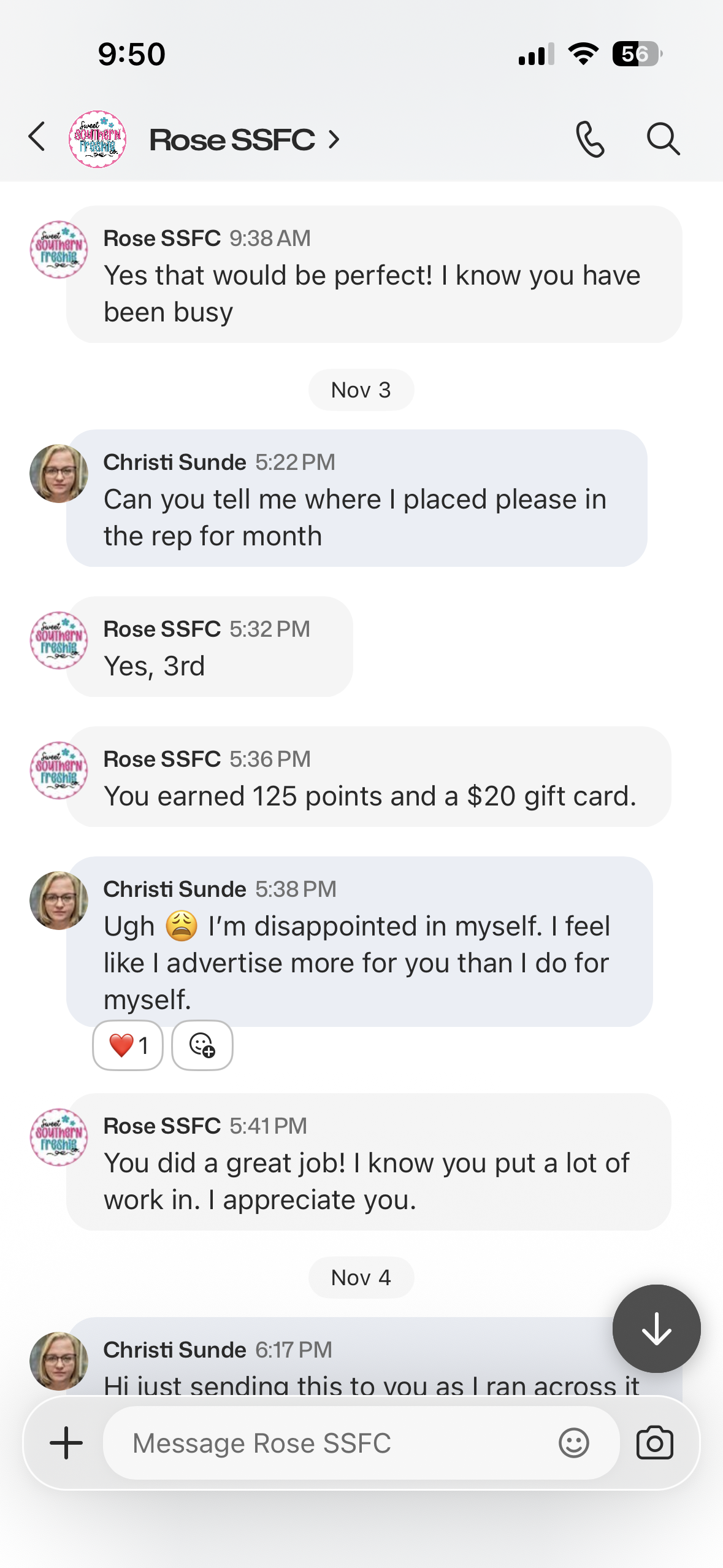Open Rose SSFC name in header
723x1568 pixels.
tap(232, 140)
